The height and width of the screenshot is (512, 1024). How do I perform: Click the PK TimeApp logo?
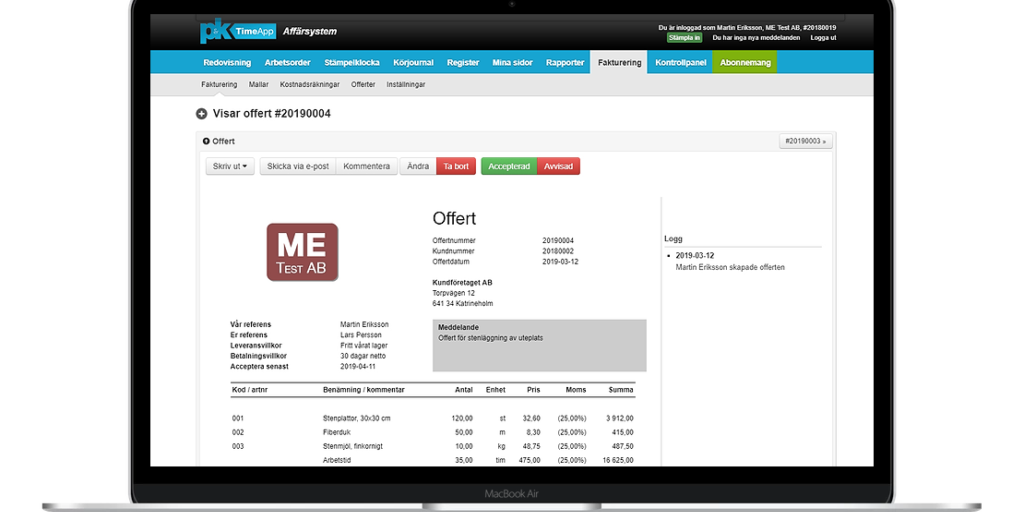237,32
